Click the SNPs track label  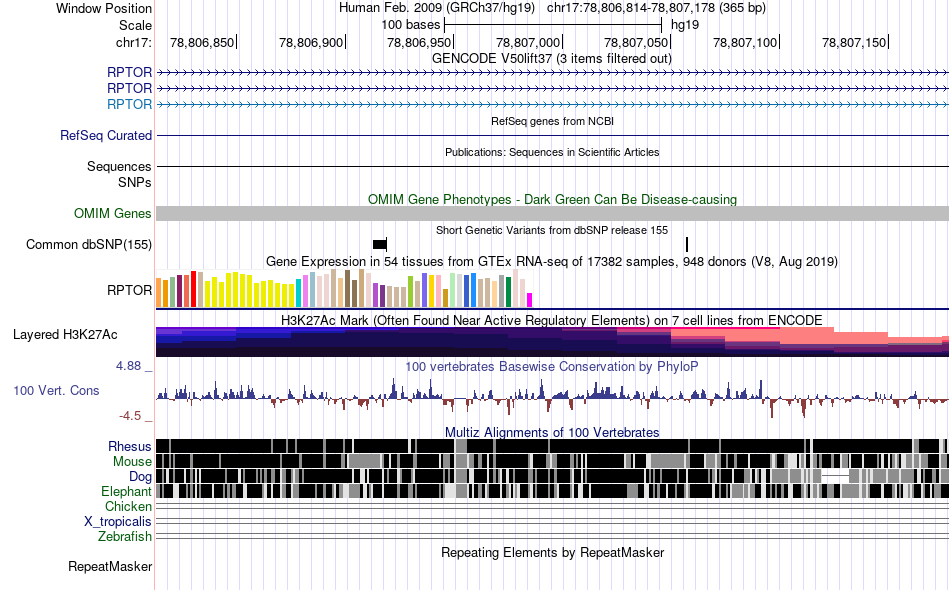coord(135,182)
